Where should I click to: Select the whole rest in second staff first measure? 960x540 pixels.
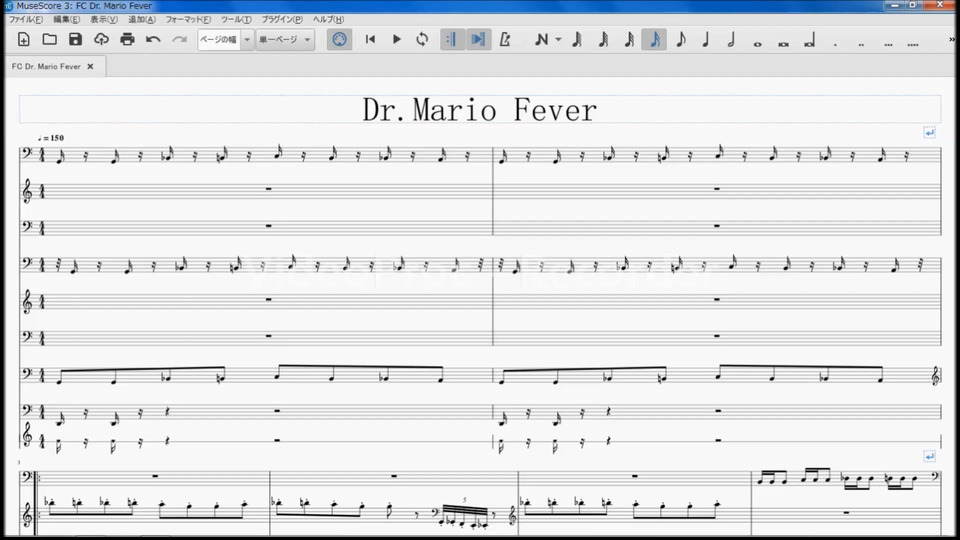click(x=268, y=189)
